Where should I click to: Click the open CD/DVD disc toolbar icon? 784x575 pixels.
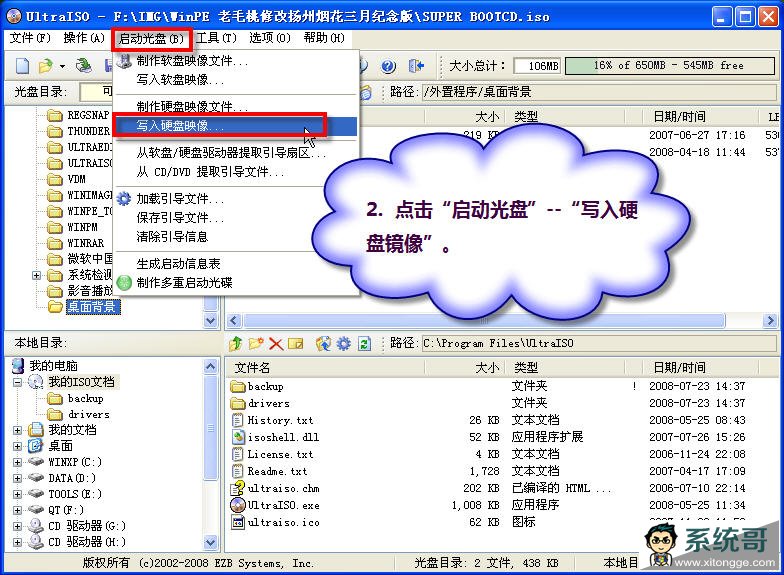[x=84, y=66]
